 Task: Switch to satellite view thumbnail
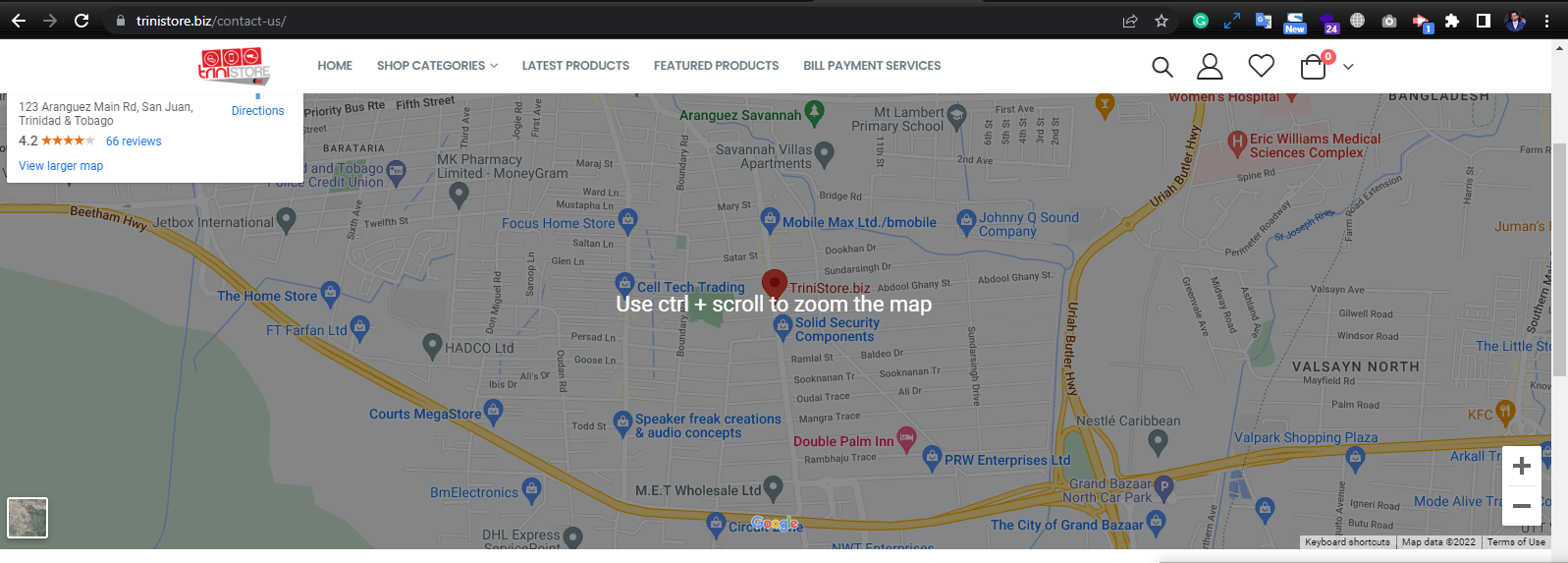pyautogui.click(x=27, y=518)
